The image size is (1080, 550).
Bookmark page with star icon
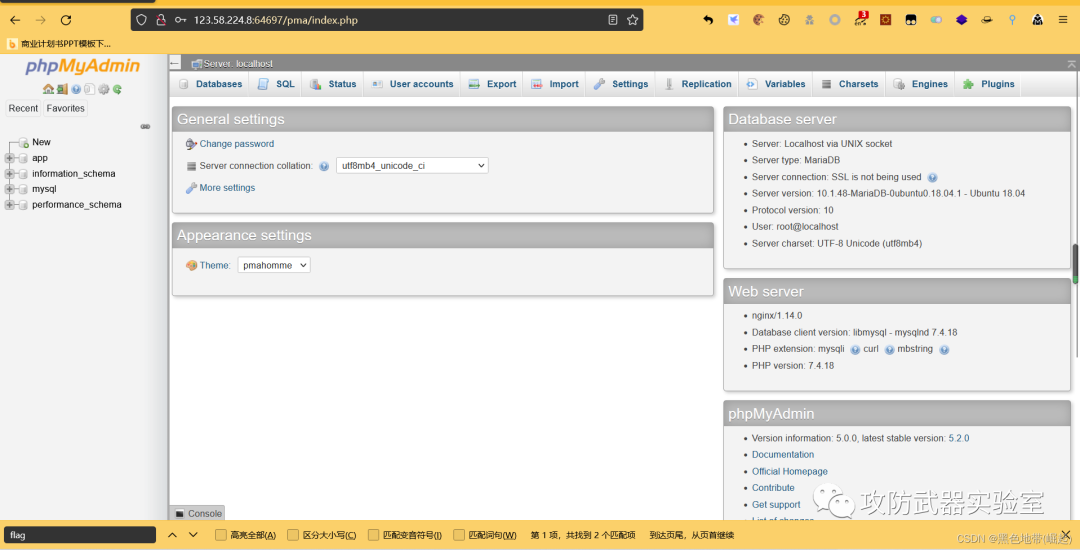point(632,20)
